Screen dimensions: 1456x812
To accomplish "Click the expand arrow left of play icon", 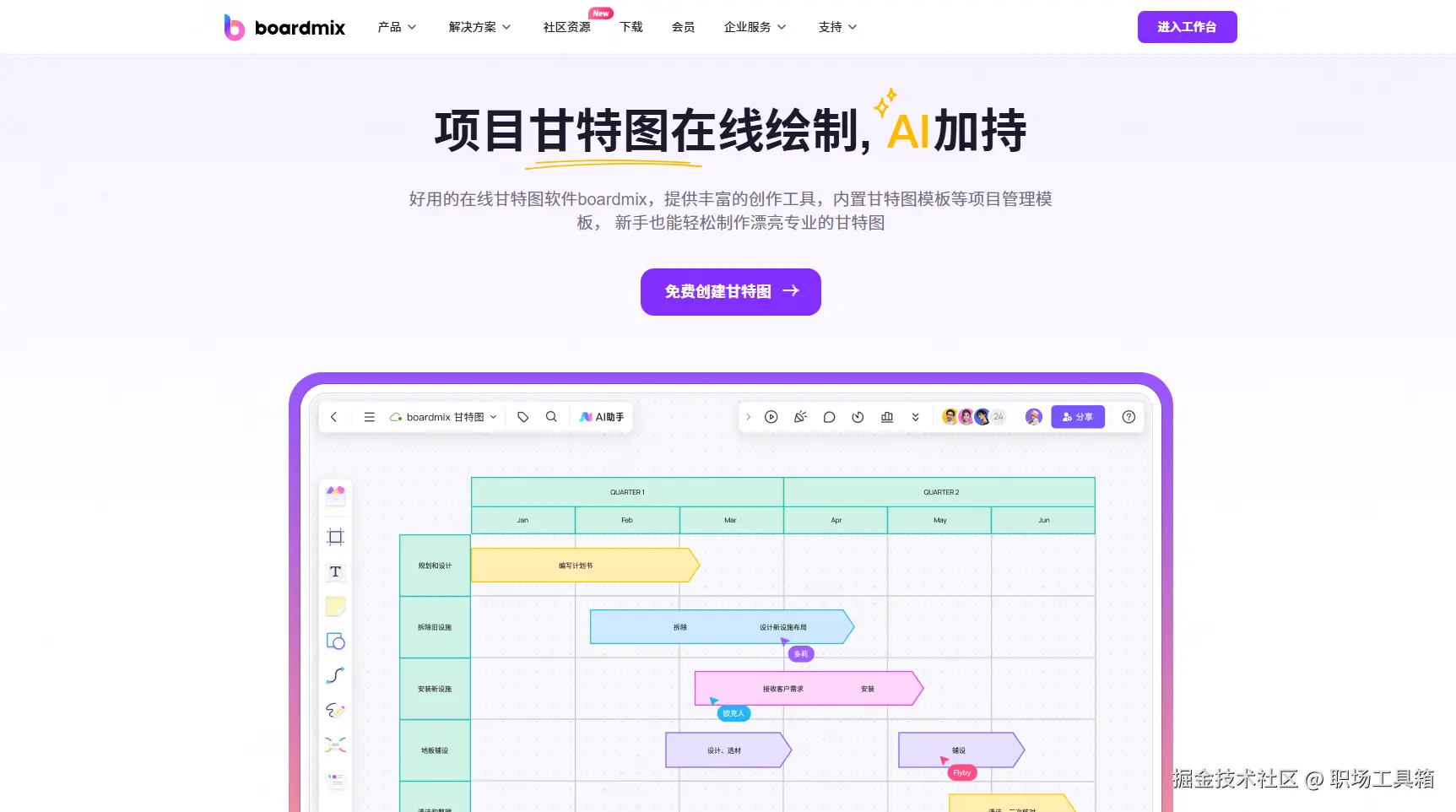I will [x=748, y=417].
